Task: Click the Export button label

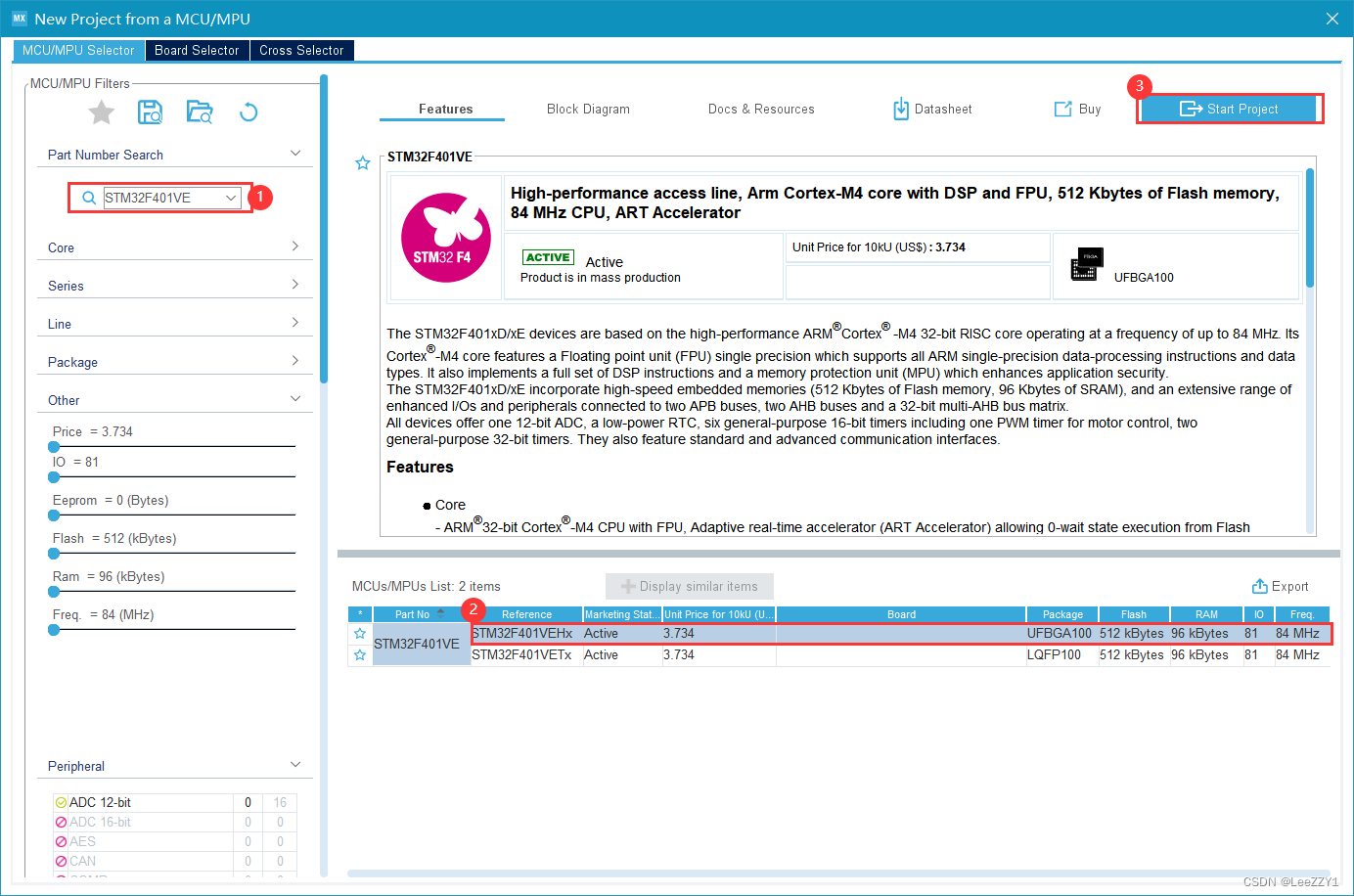Action: pyautogui.click(x=1289, y=586)
